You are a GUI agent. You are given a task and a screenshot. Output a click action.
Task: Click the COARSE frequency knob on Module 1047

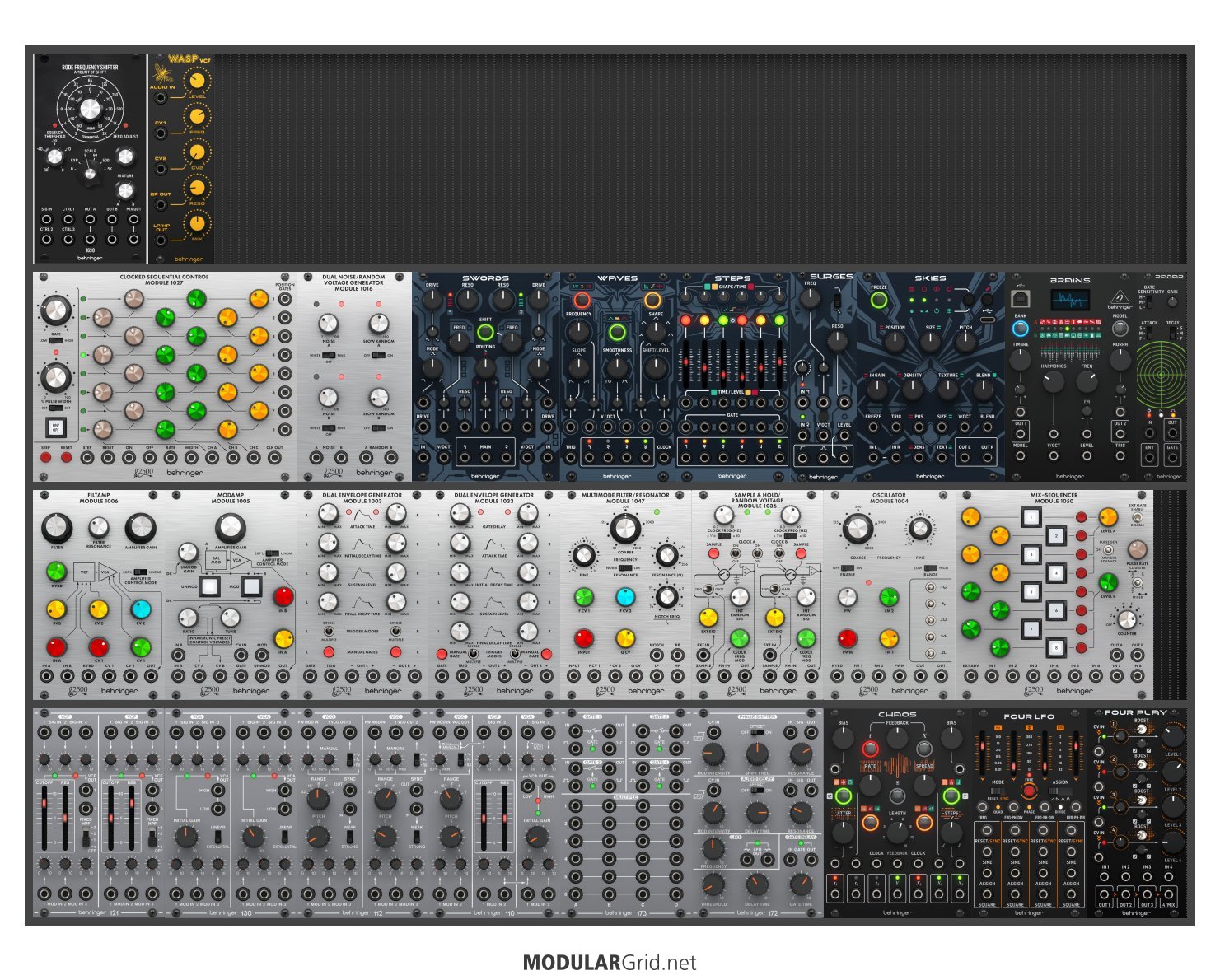(624, 528)
